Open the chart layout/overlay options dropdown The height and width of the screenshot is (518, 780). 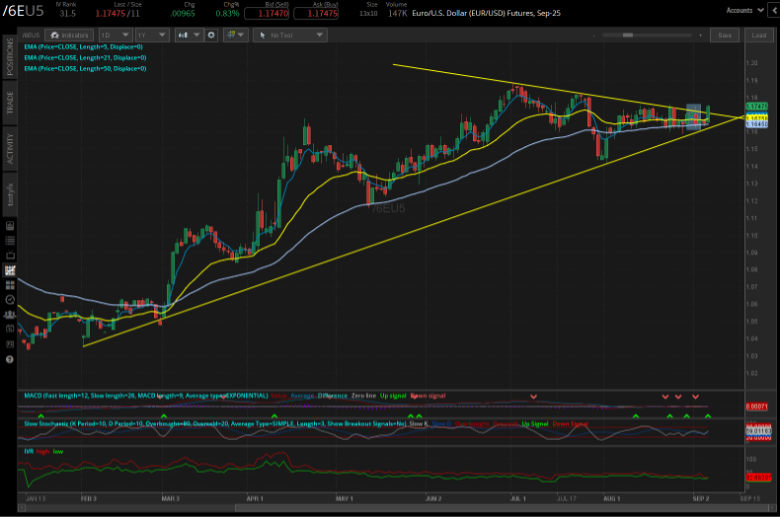click(235, 35)
